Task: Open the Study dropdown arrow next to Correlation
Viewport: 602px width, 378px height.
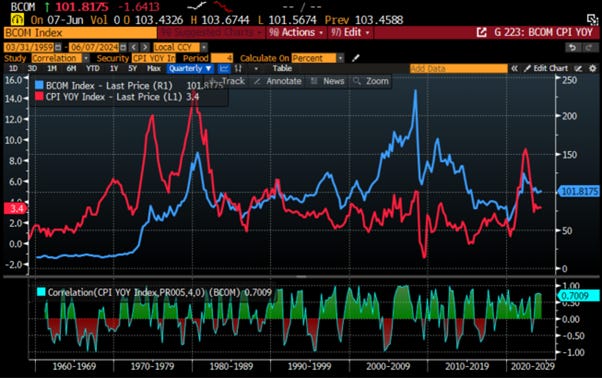Action: point(86,58)
